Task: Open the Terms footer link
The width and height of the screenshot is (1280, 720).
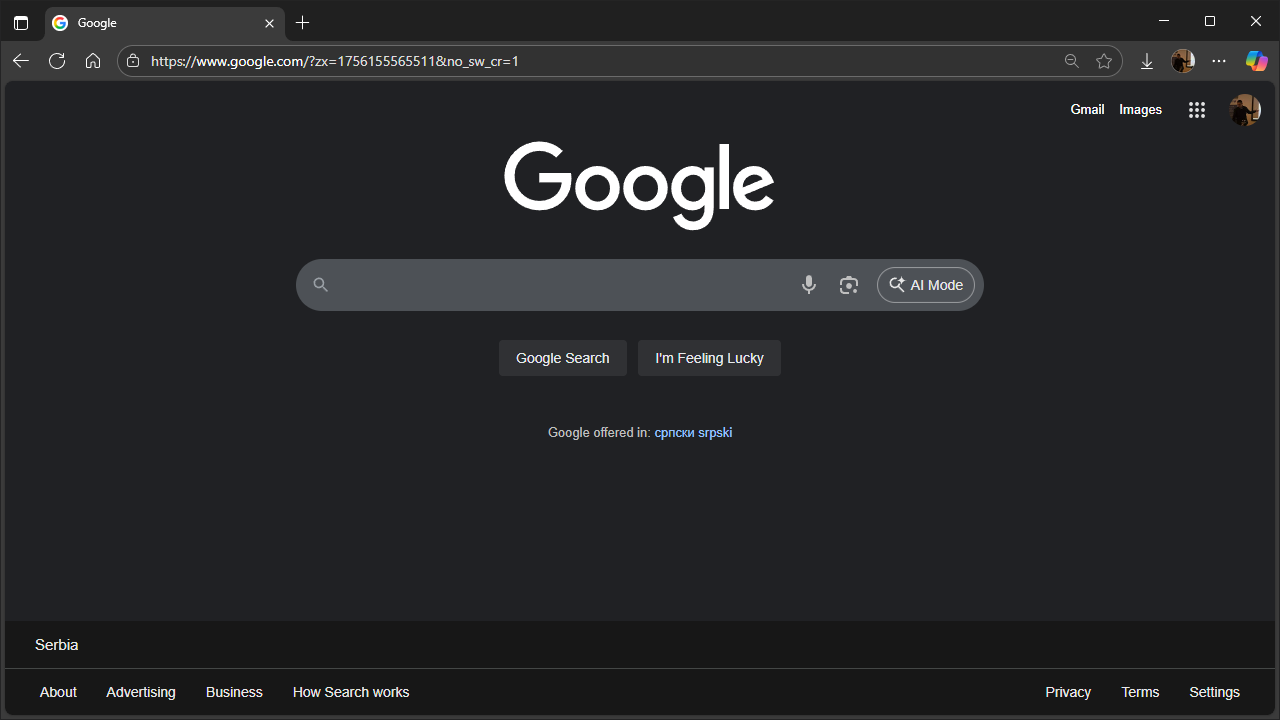Action: pyautogui.click(x=1140, y=692)
